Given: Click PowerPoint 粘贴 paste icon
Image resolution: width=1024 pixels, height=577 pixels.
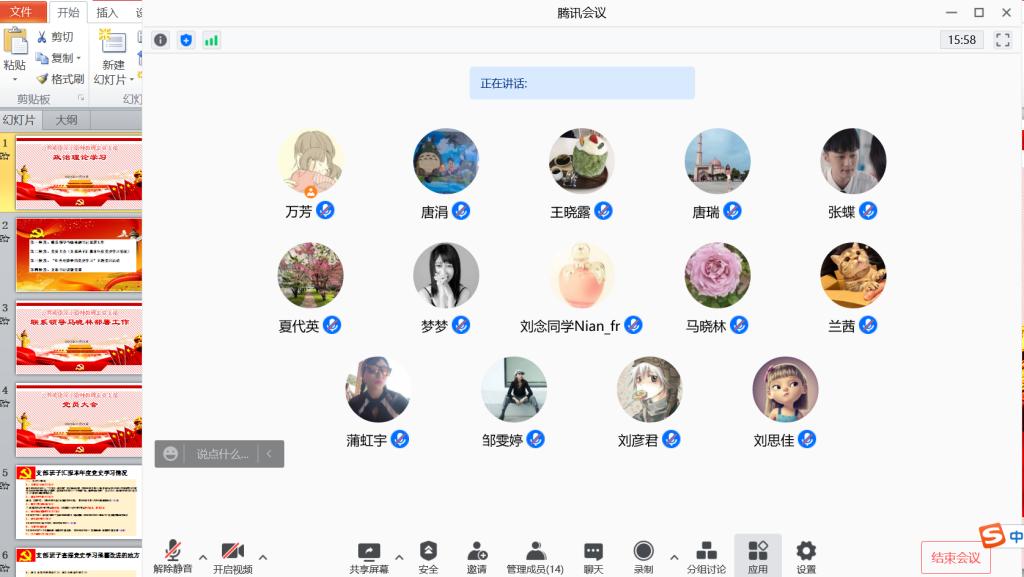Looking at the screenshot, I should [x=15, y=40].
